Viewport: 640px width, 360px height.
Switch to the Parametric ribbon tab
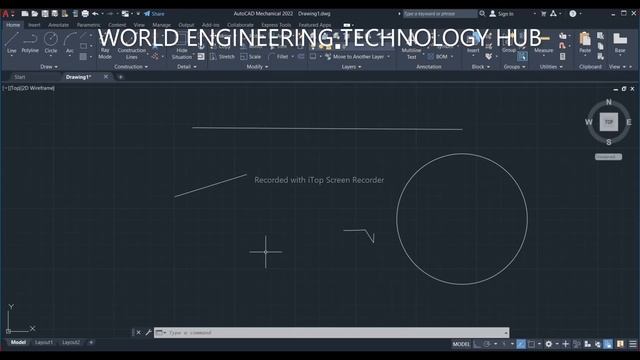[89, 25]
